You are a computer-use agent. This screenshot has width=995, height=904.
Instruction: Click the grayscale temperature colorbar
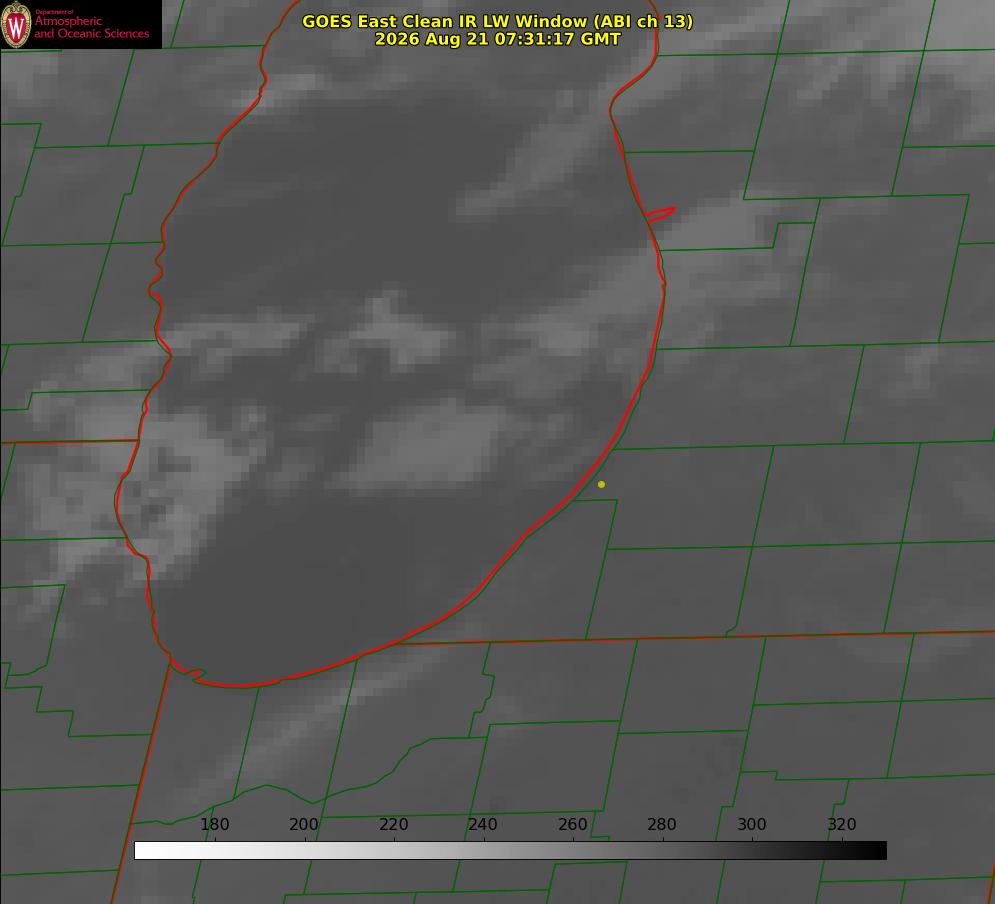[510, 850]
